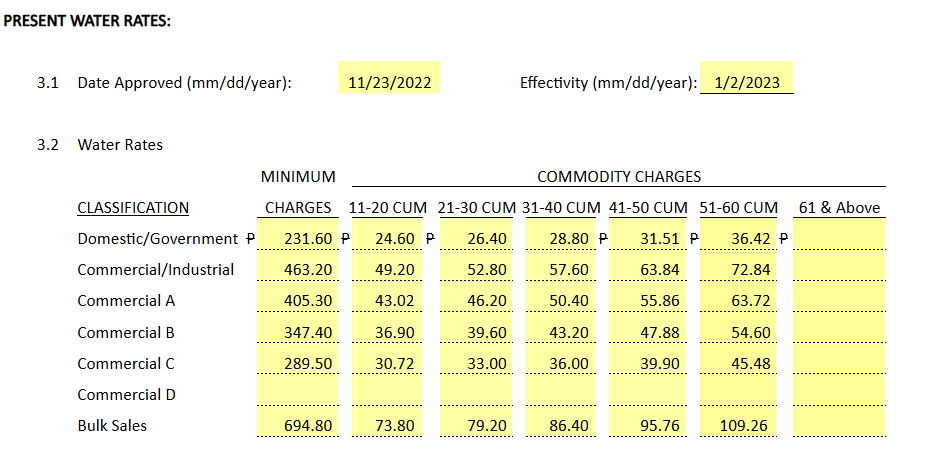Click Commercial/Industrial 41-50 CUM value 63.84
Image resolution: width=932 pixels, height=473 pixels.
[x=647, y=266]
